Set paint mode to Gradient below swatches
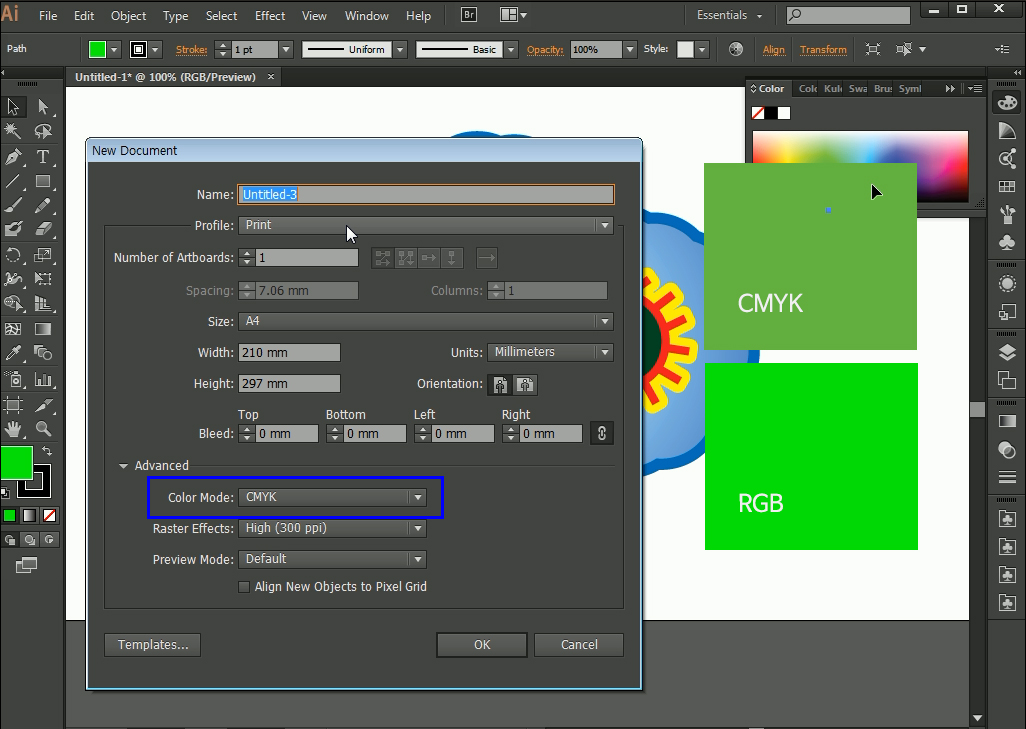1026x729 pixels. [x=29, y=516]
